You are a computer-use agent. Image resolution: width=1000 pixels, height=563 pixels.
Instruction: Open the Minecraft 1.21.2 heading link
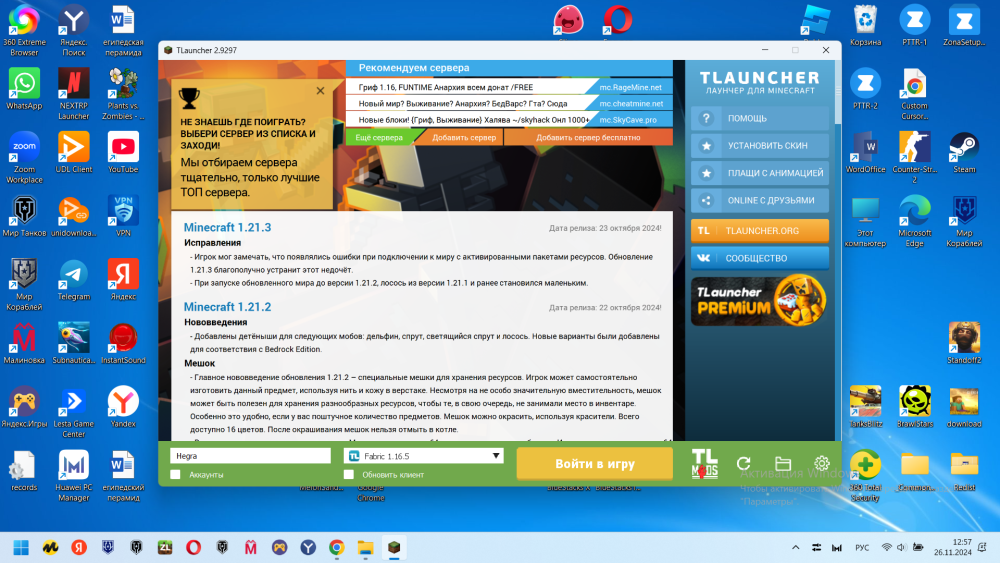[x=227, y=307]
